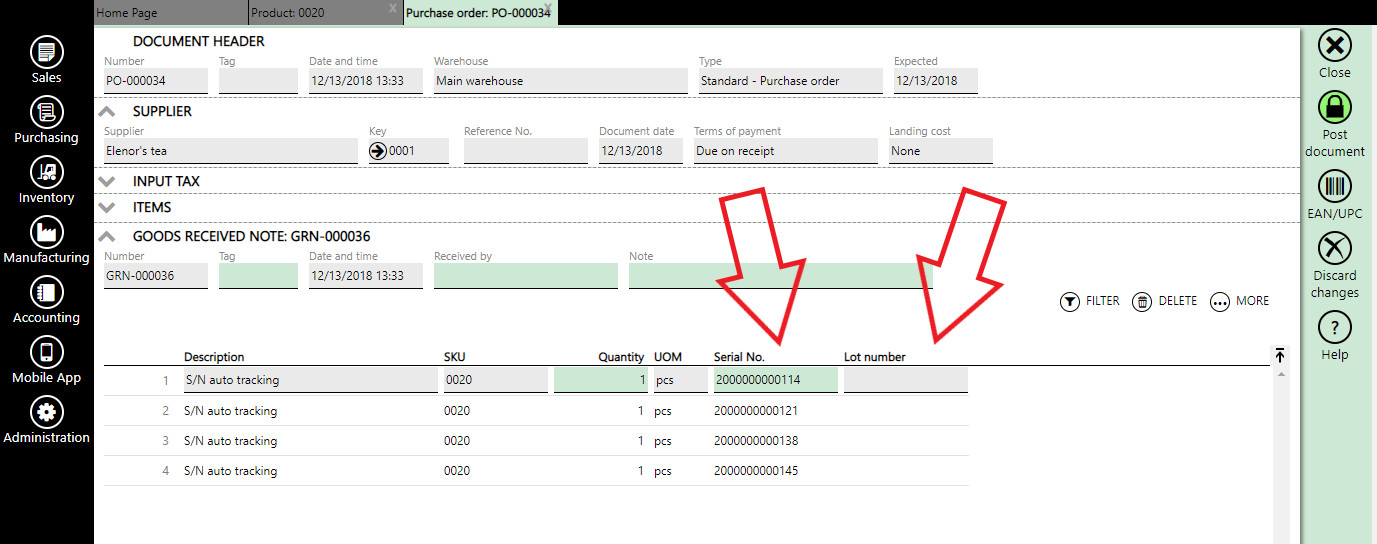The width and height of the screenshot is (1377, 544).
Task: Collapse the Goods Received Note section
Action: click(108, 237)
